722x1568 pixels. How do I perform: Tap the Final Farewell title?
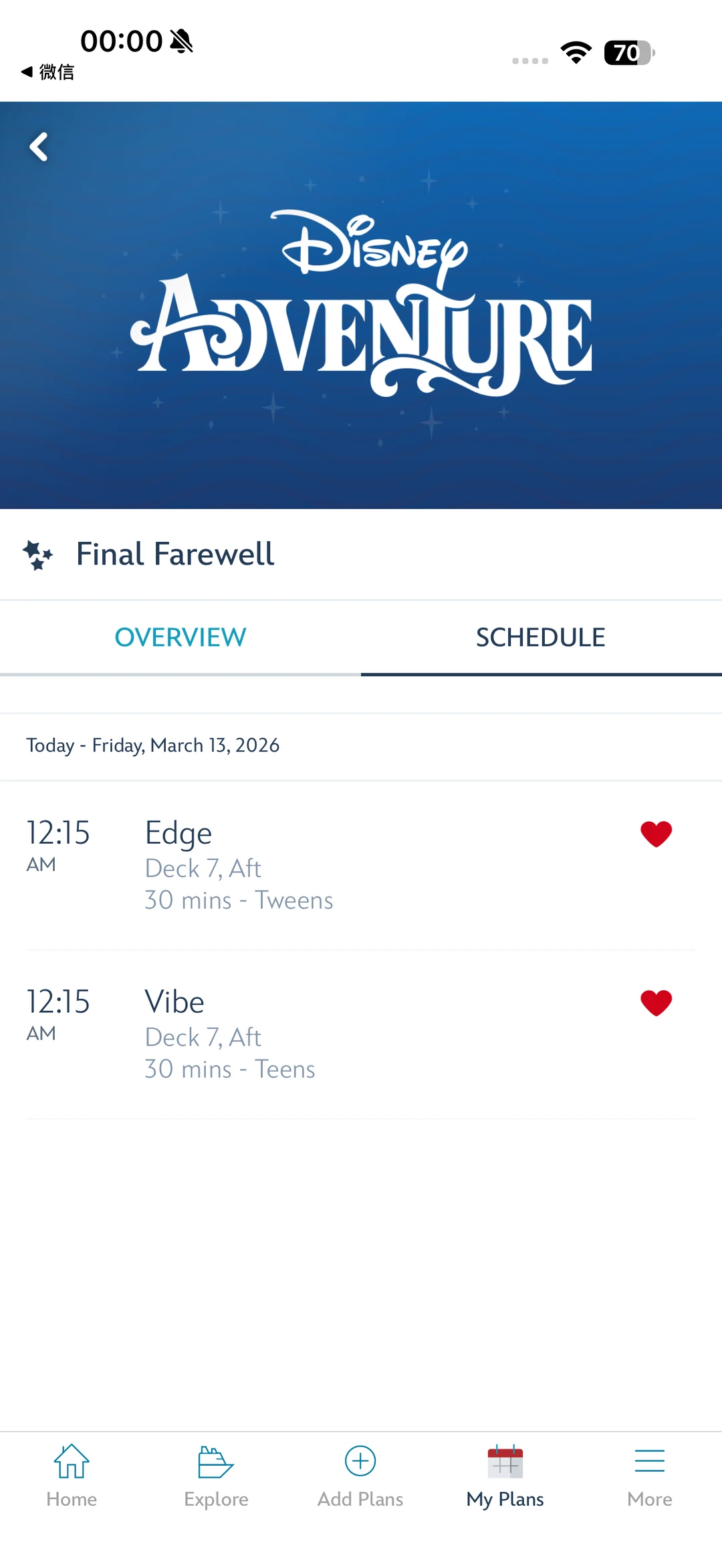click(x=175, y=555)
